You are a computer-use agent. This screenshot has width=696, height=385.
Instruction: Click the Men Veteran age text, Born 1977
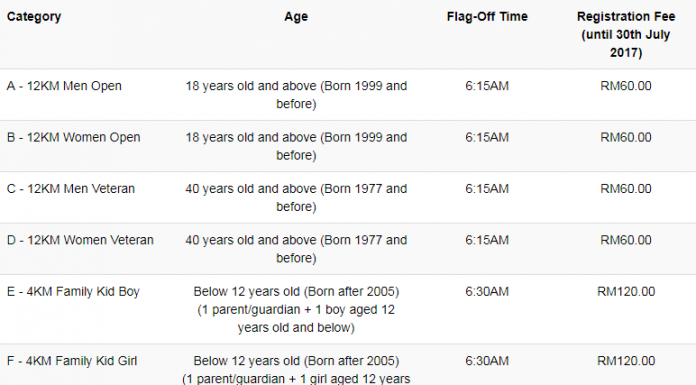296,198
